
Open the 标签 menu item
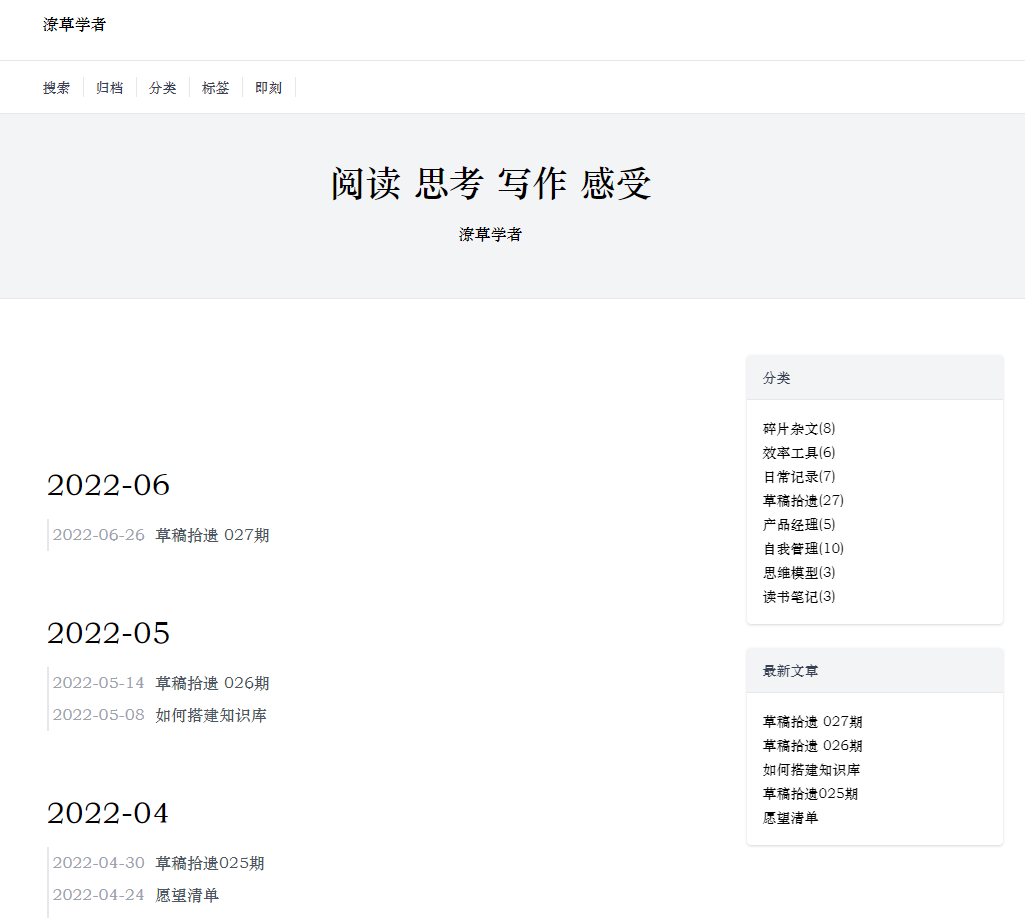[215, 88]
